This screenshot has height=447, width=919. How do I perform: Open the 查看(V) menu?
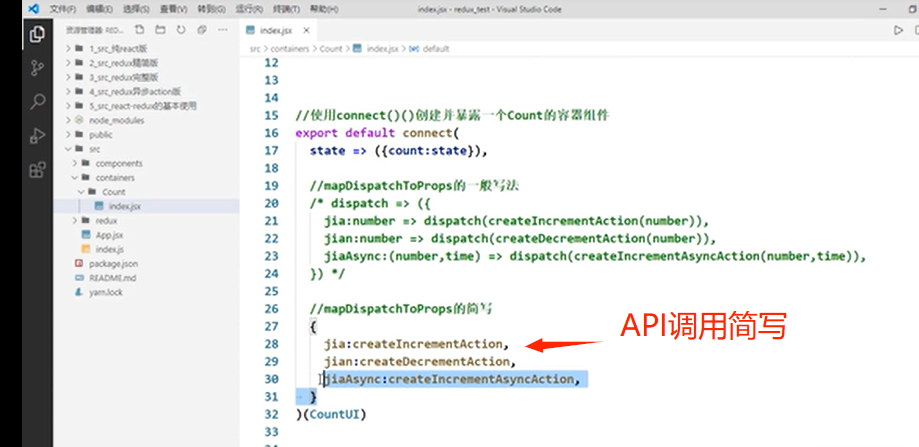click(173, 9)
